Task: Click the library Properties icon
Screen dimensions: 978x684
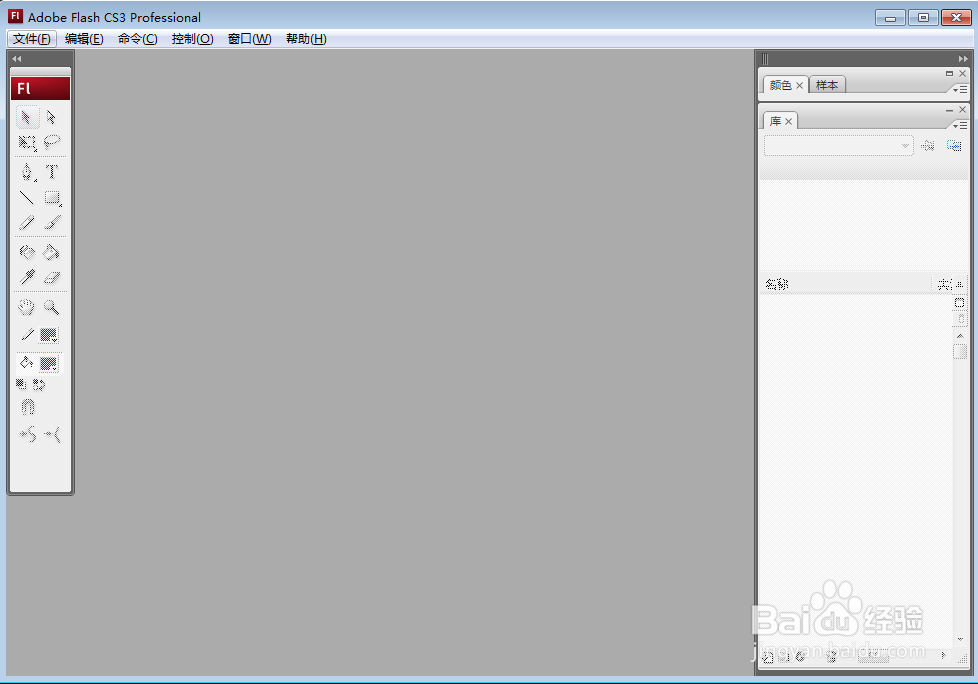Action: (x=800, y=657)
